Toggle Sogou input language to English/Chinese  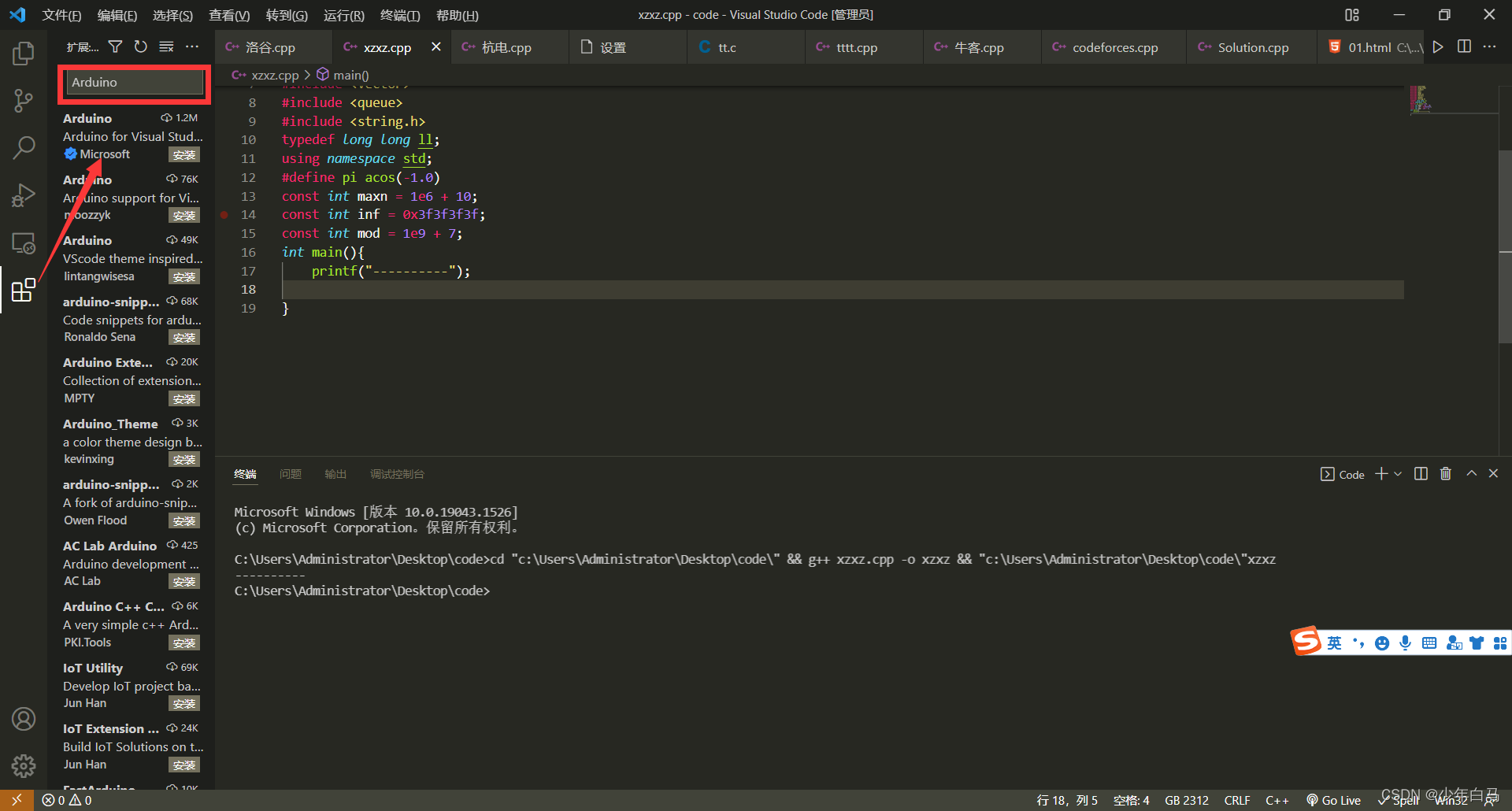tap(1334, 643)
